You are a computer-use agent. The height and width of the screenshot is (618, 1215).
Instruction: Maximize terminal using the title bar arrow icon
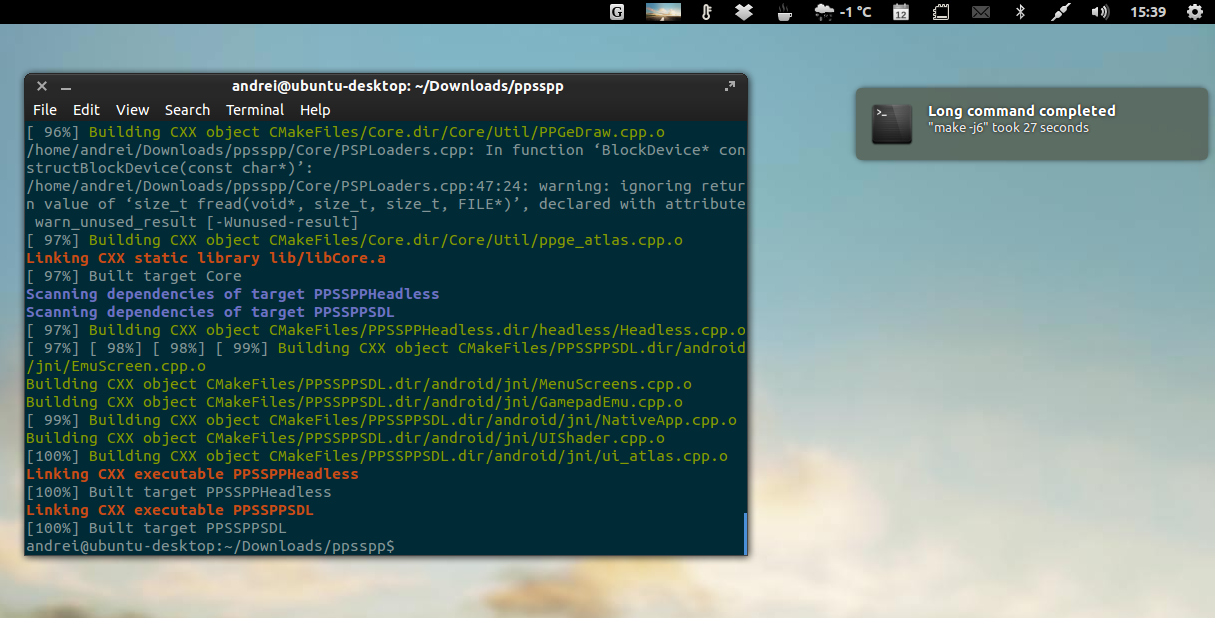pos(730,86)
